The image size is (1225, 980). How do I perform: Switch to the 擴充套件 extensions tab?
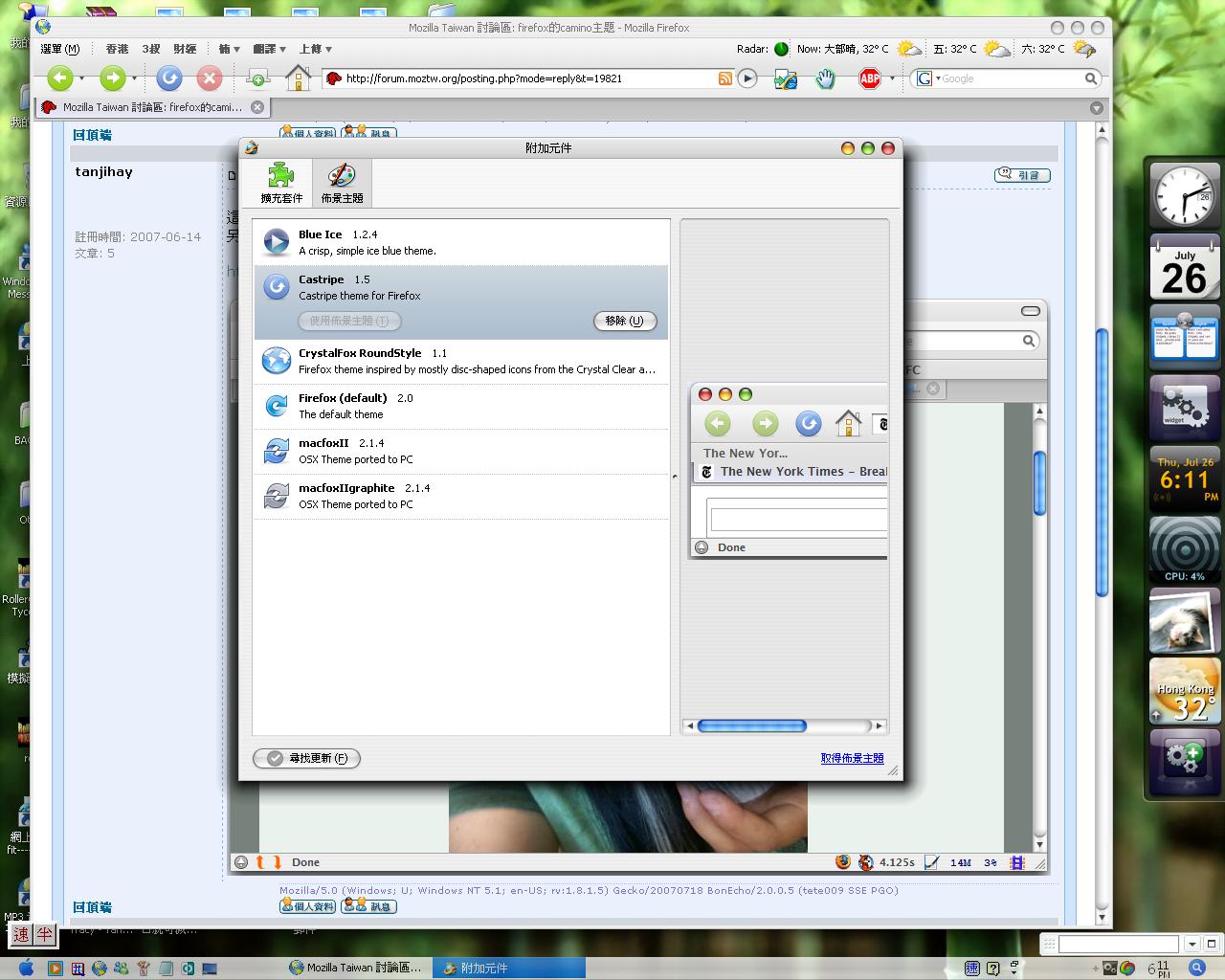281,183
